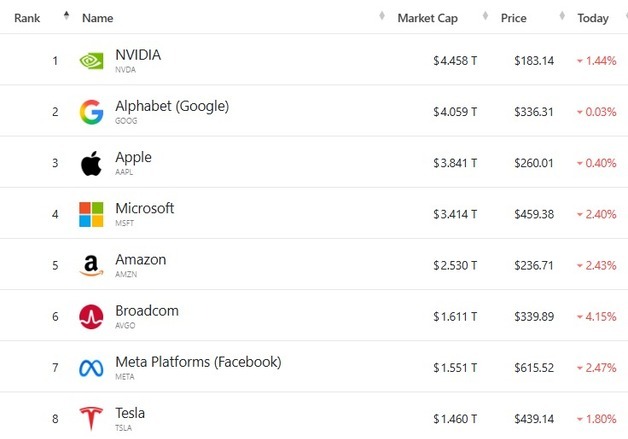
Task: Sort table using the Name header
Action: tap(97, 18)
